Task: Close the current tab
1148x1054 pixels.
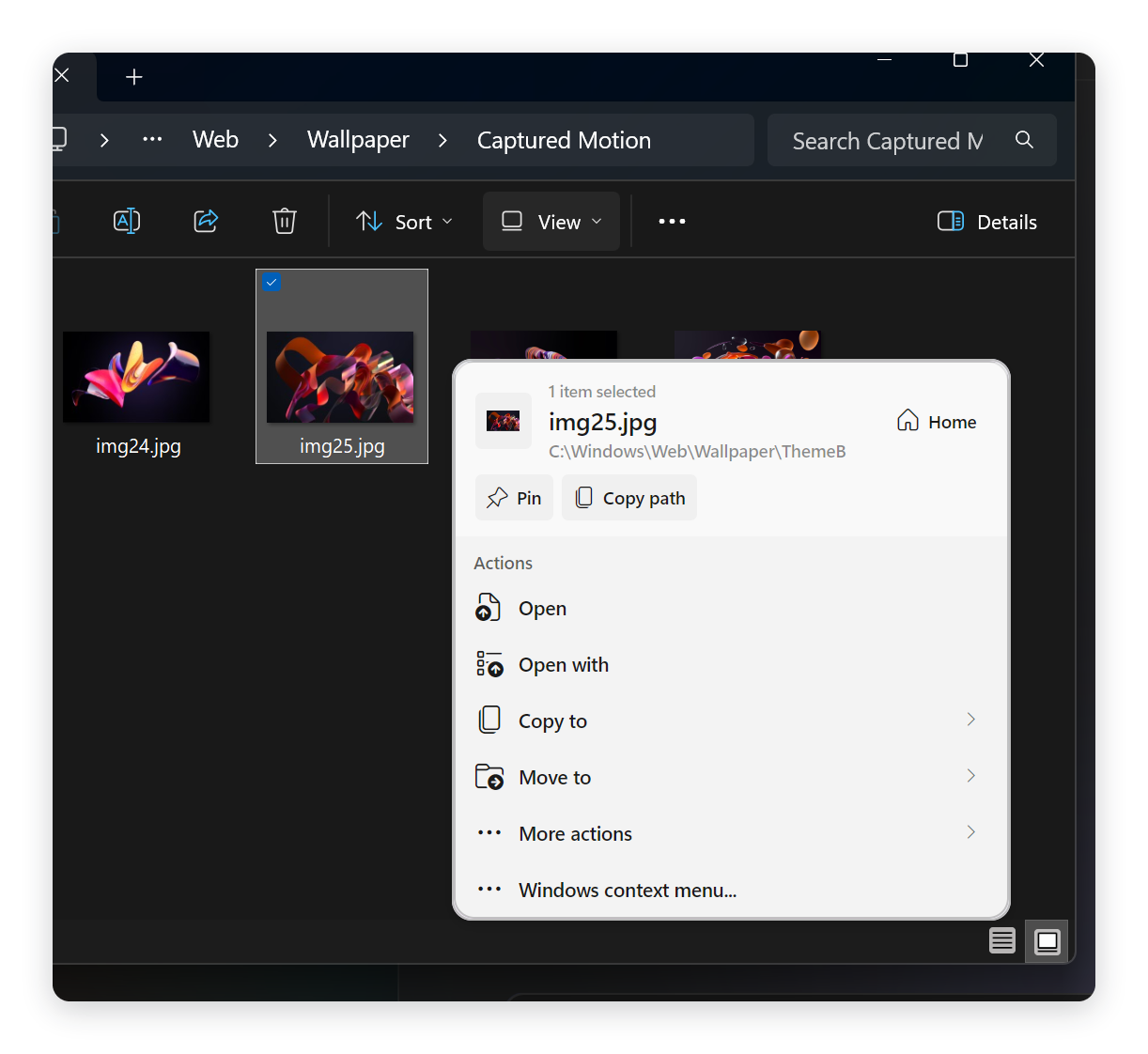Action: (62, 75)
